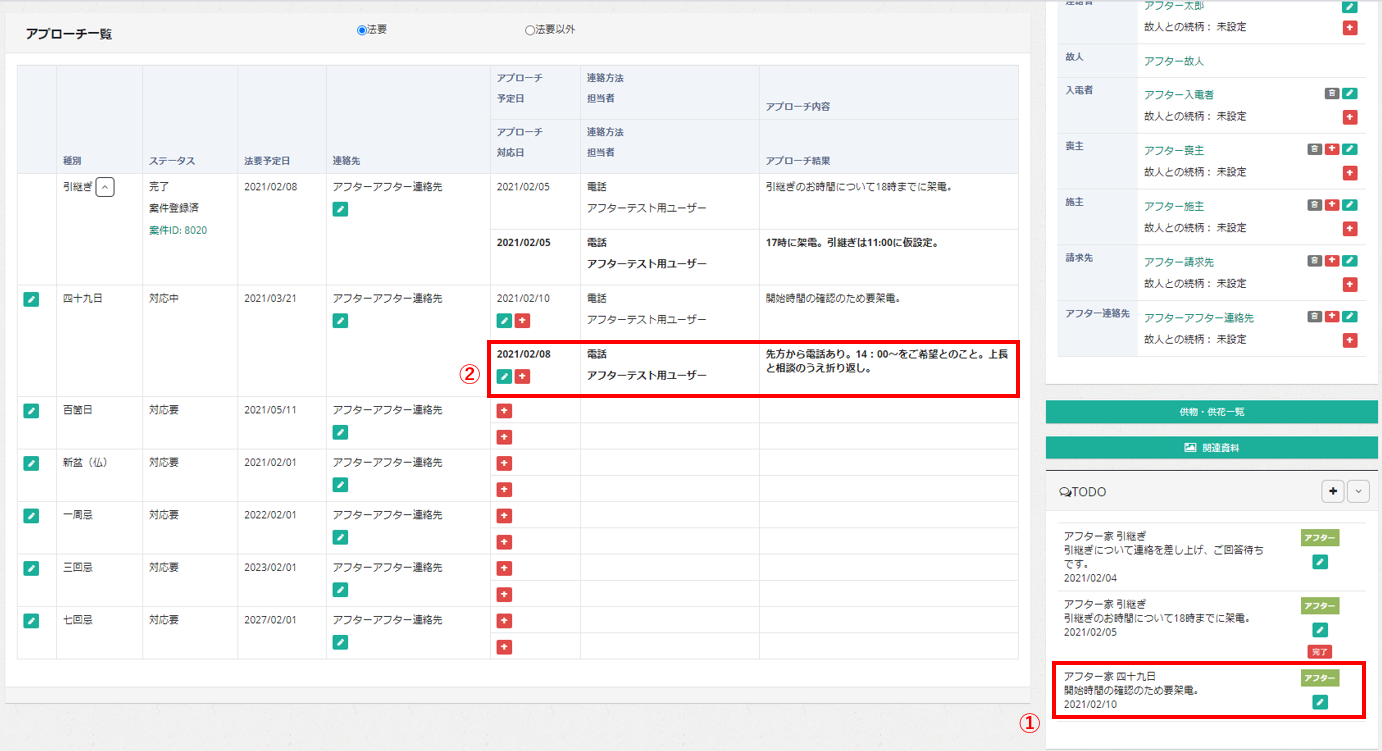The height and width of the screenshot is (751, 1382).
Task: Edit the 2021/02/08 approach result entry
Action: (504, 376)
